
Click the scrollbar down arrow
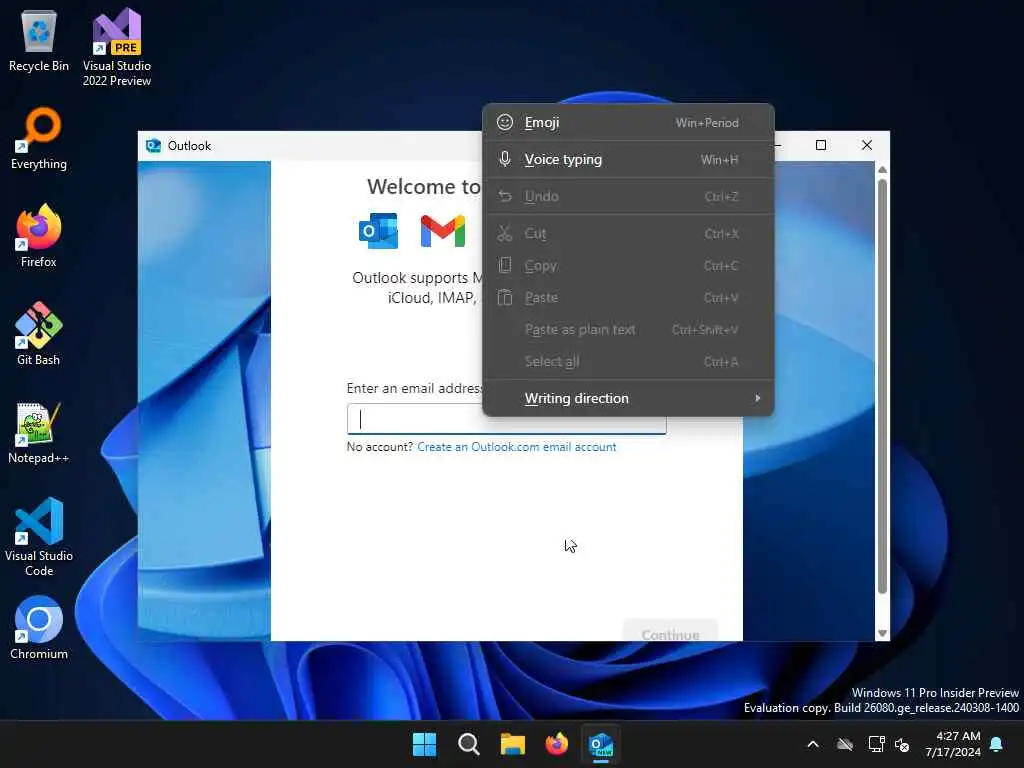pyautogui.click(x=882, y=633)
